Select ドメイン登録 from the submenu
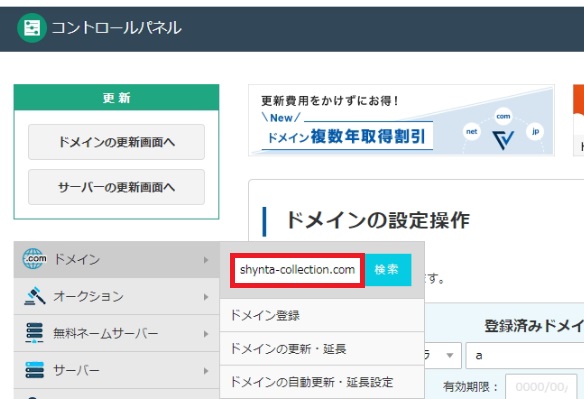Screen dimensions: 584x399 pyautogui.click(x=322, y=316)
